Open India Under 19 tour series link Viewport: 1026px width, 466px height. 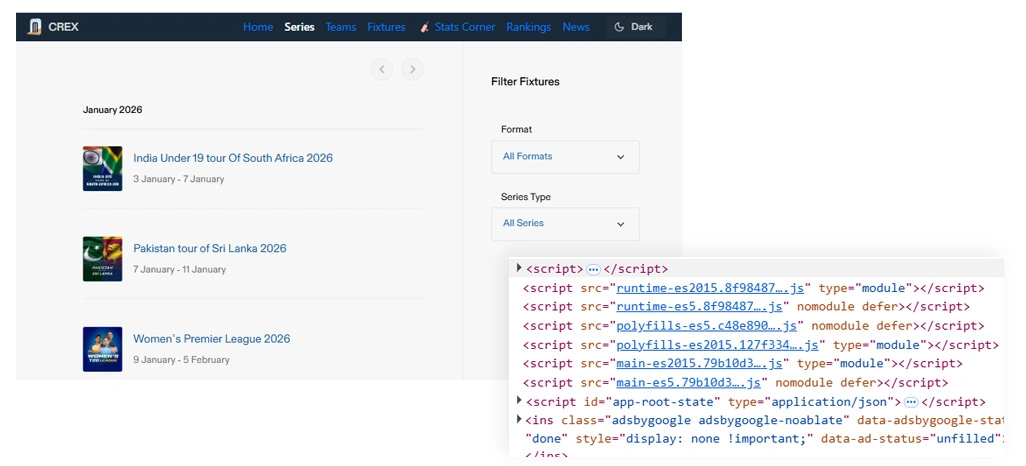pyautogui.click(x=233, y=158)
